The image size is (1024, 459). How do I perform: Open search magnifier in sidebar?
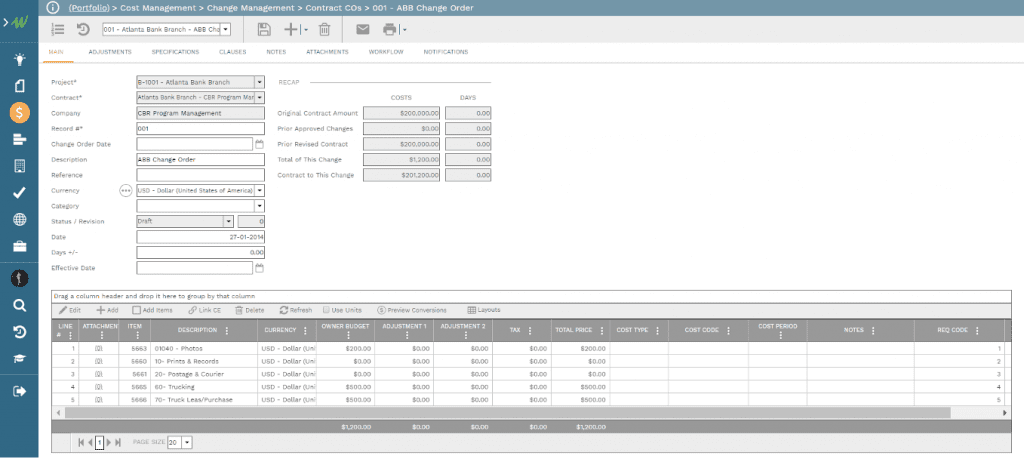[20, 306]
